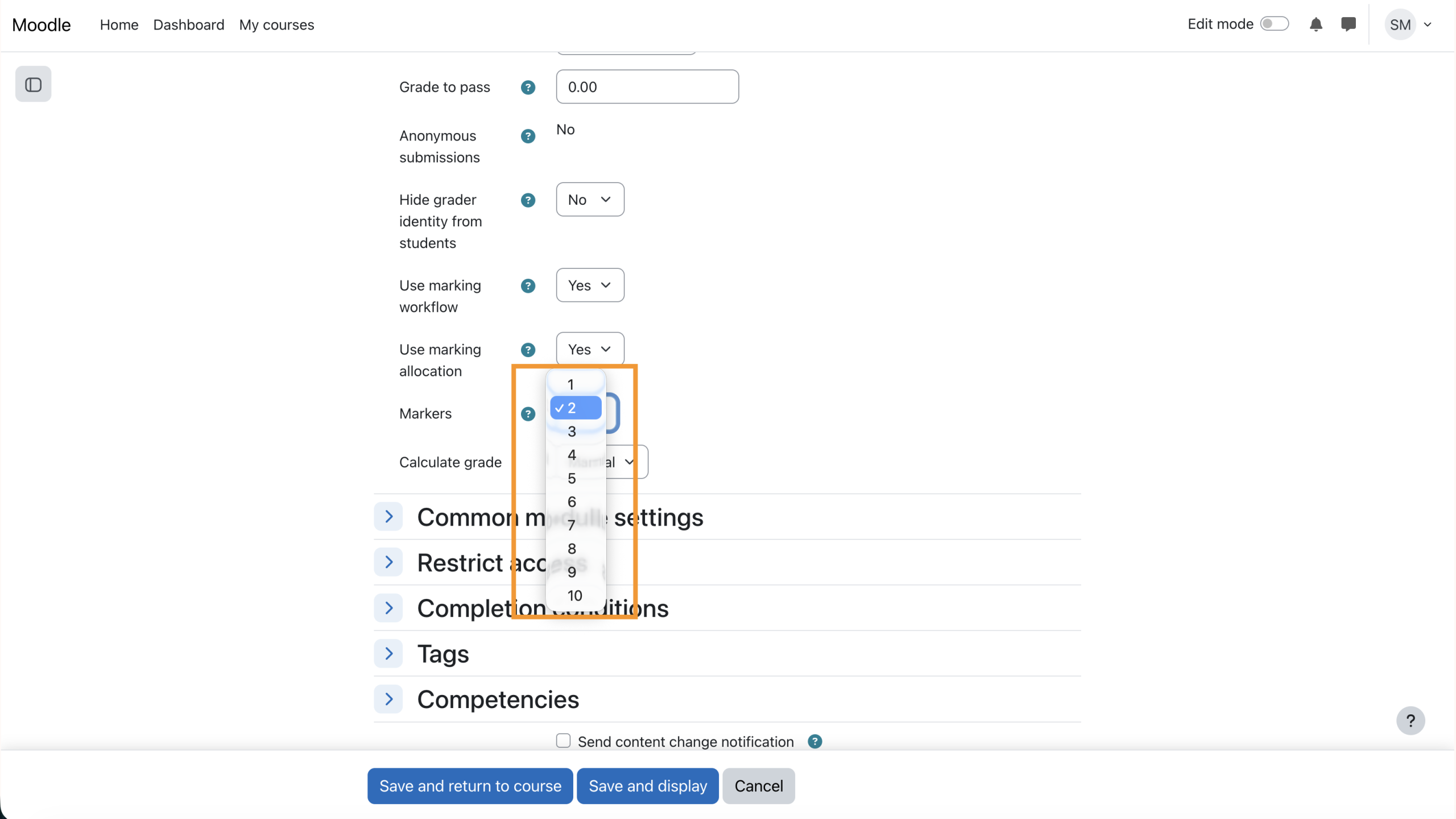
Task: Choose 10 from the Markers dropdown list
Action: coord(574,595)
